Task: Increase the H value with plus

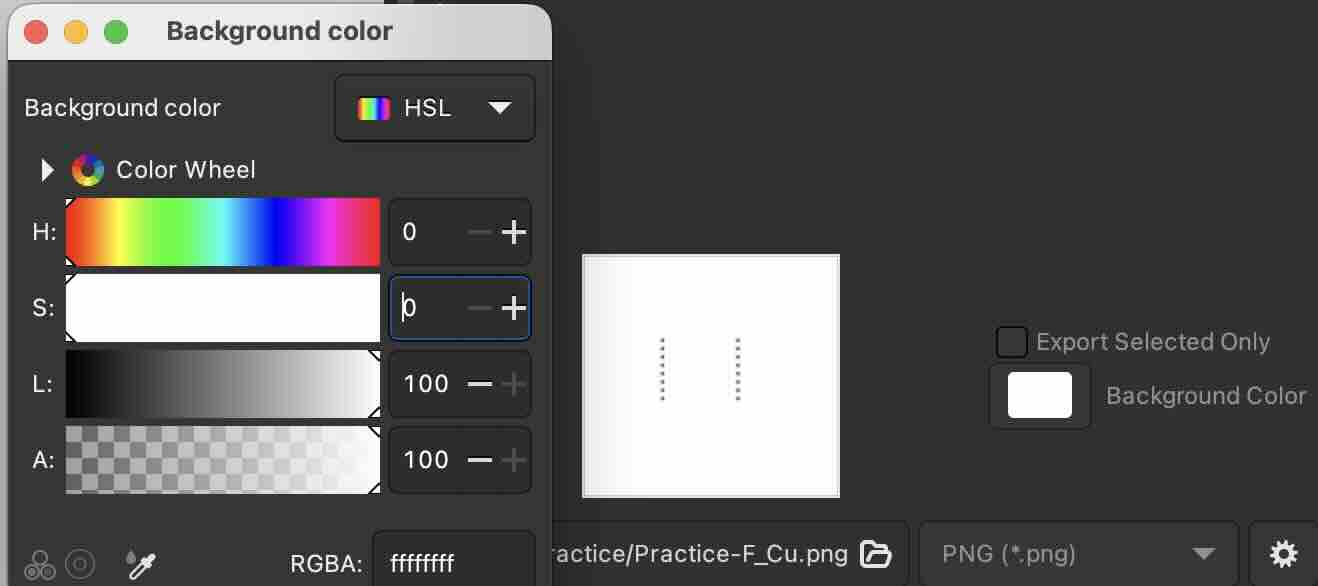Action: tap(513, 232)
